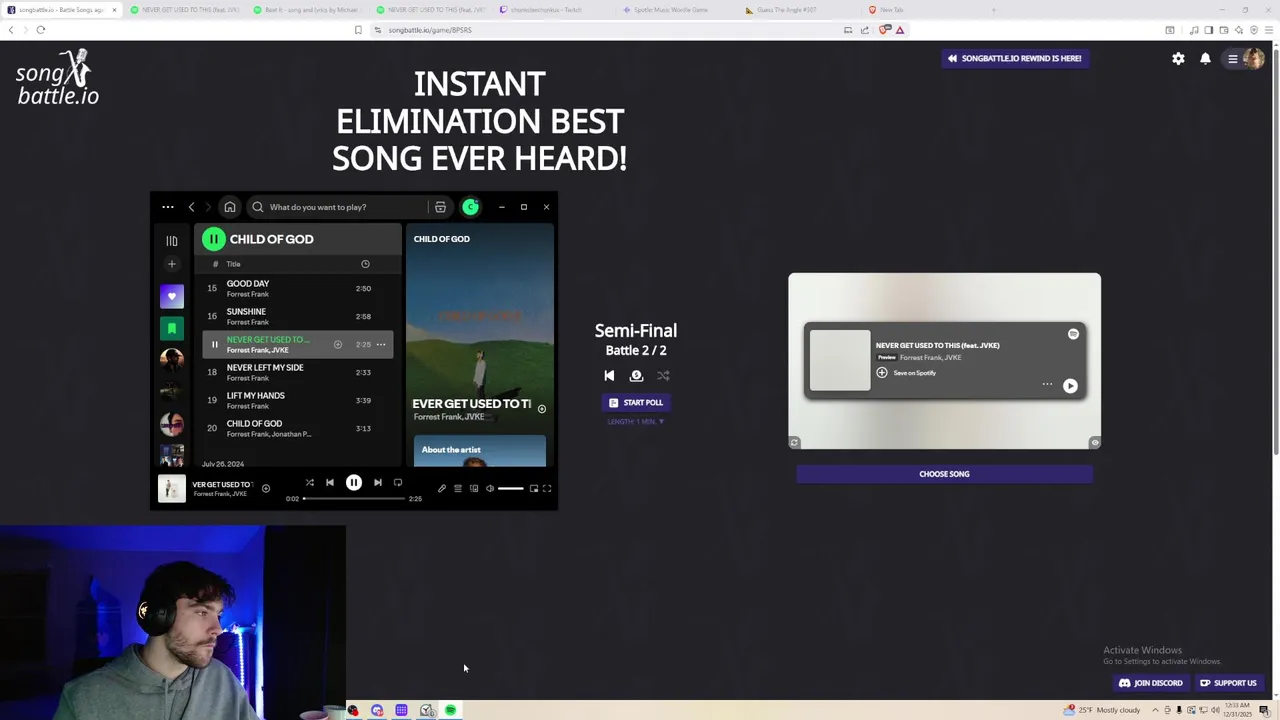Open the green bookmark playlist in the Spotify sidebar

click(171, 328)
